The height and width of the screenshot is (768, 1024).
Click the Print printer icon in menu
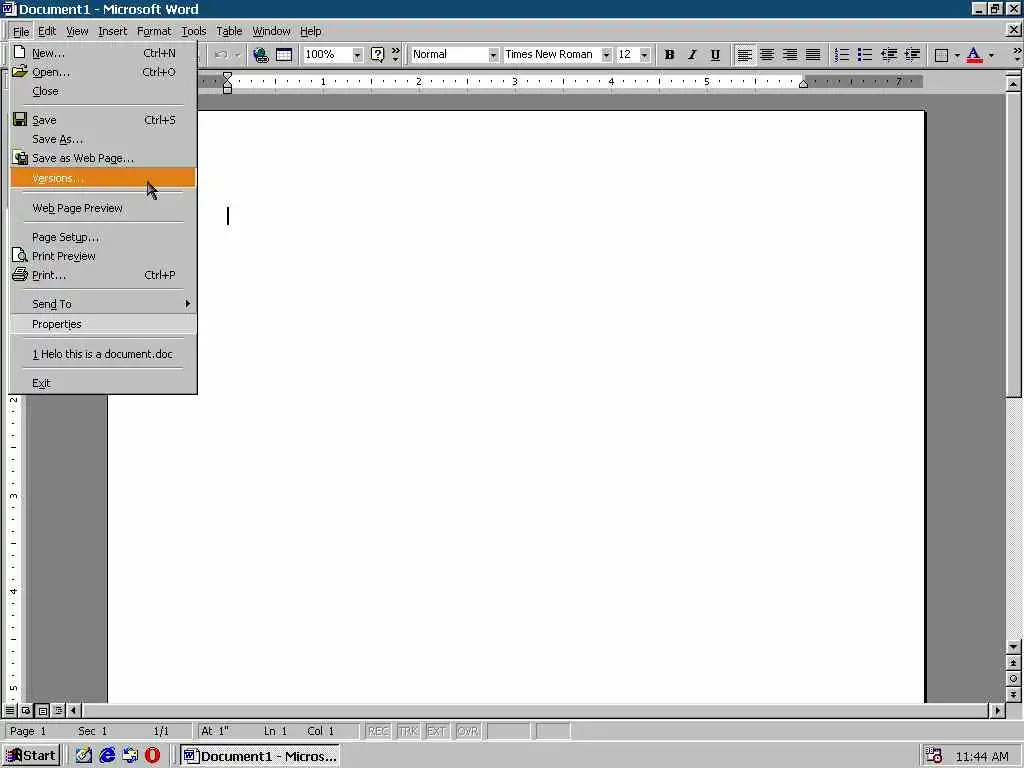coord(20,274)
